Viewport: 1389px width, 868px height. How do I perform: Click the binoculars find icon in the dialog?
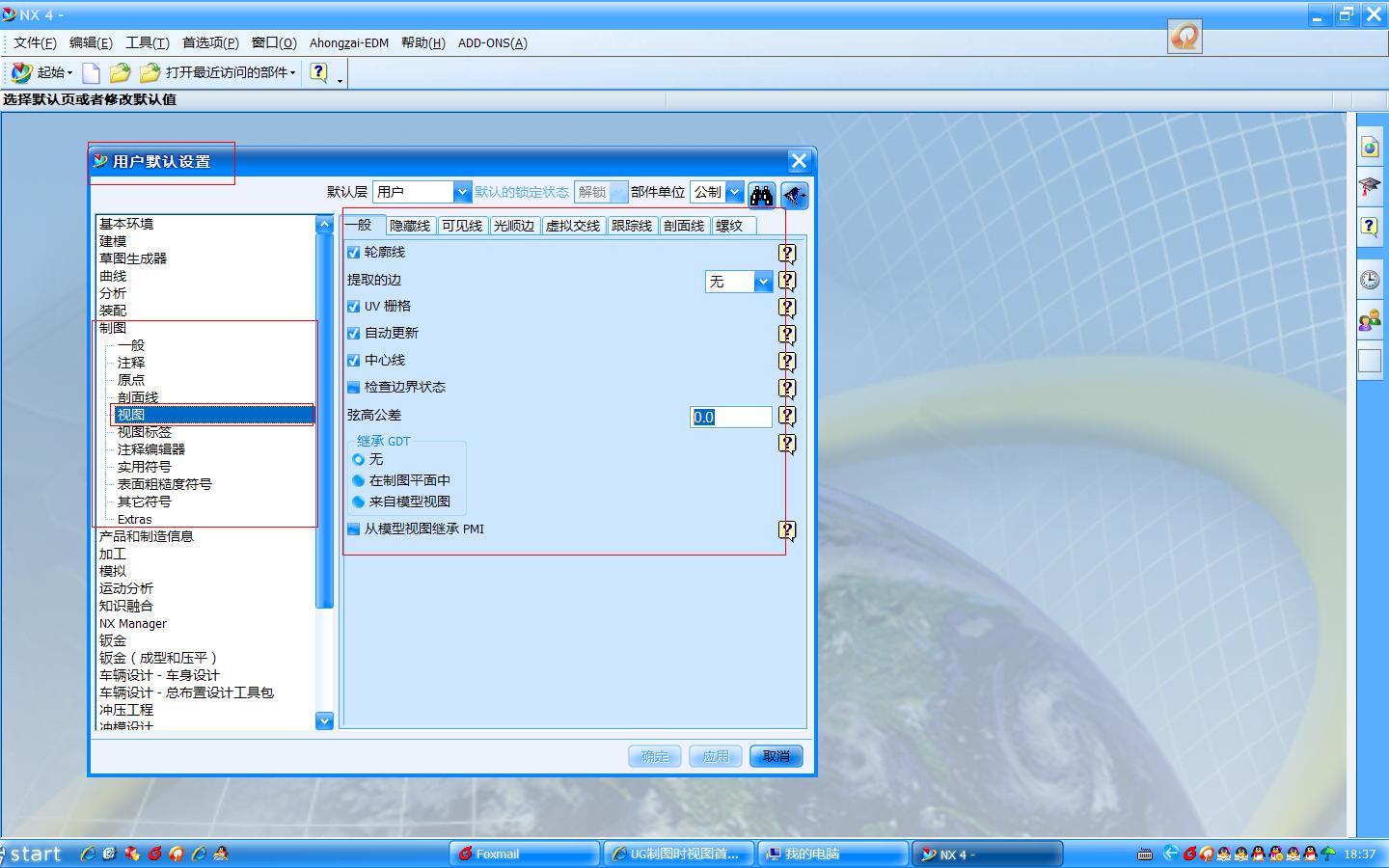[762, 196]
